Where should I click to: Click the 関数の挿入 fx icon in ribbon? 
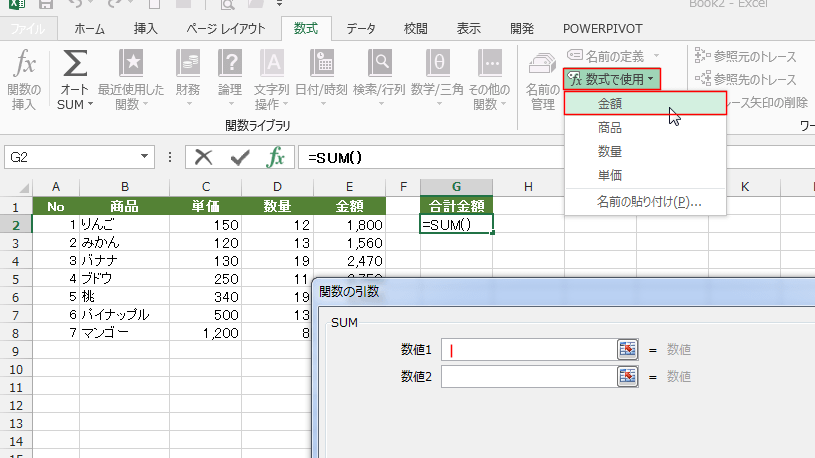click(24, 66)
